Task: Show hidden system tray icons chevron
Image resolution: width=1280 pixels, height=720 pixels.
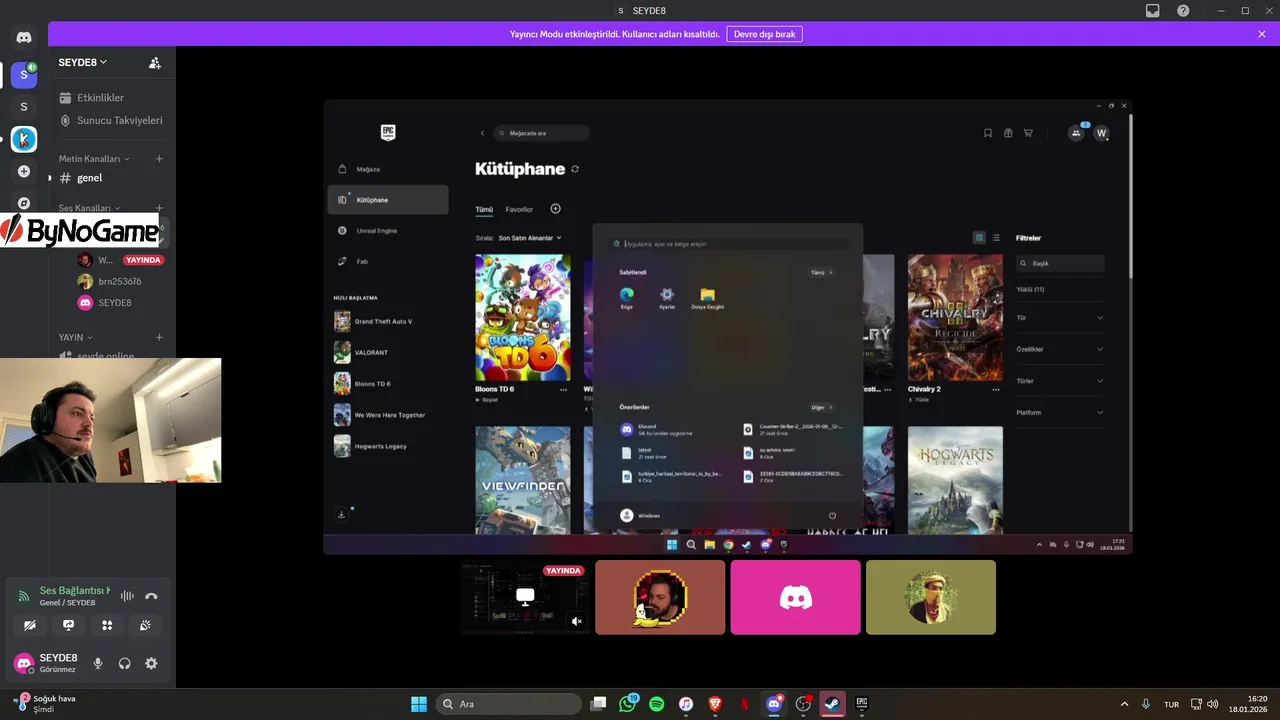Action: [x=1124, y=704]
